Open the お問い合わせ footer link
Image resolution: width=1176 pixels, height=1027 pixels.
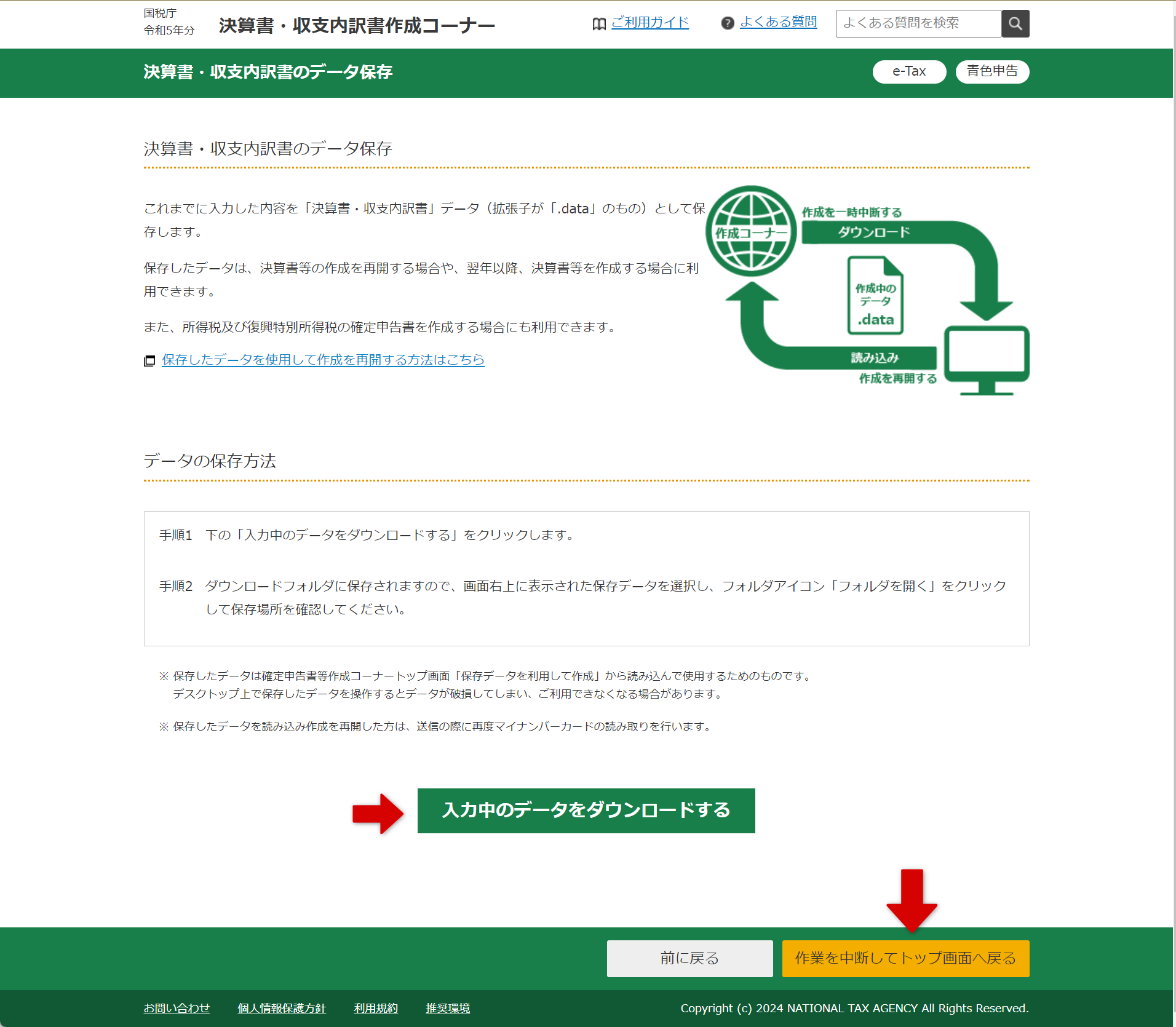177,1008
